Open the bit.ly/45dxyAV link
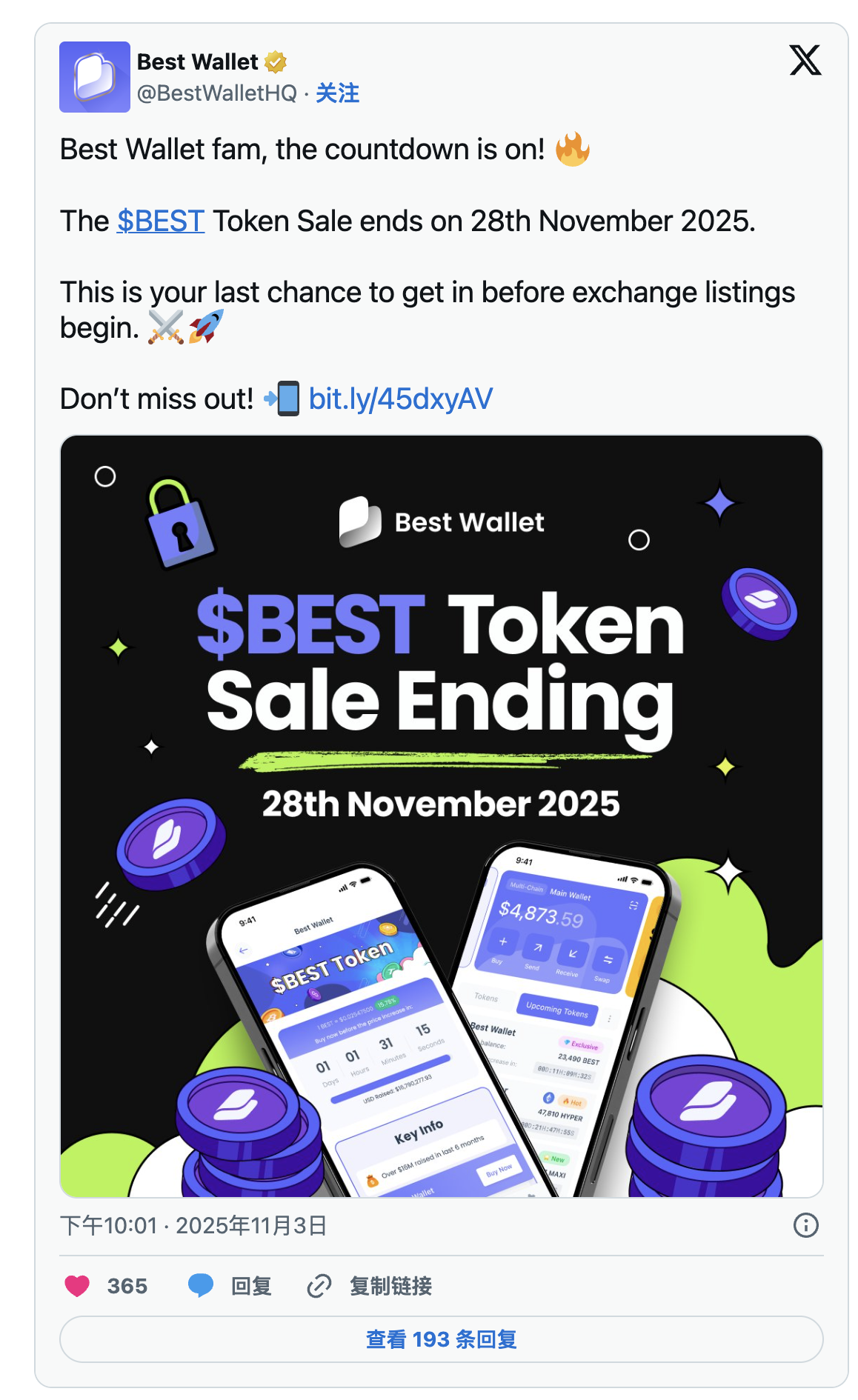The height and width of the screenshot is (1400, 858). tap(400, 399)
